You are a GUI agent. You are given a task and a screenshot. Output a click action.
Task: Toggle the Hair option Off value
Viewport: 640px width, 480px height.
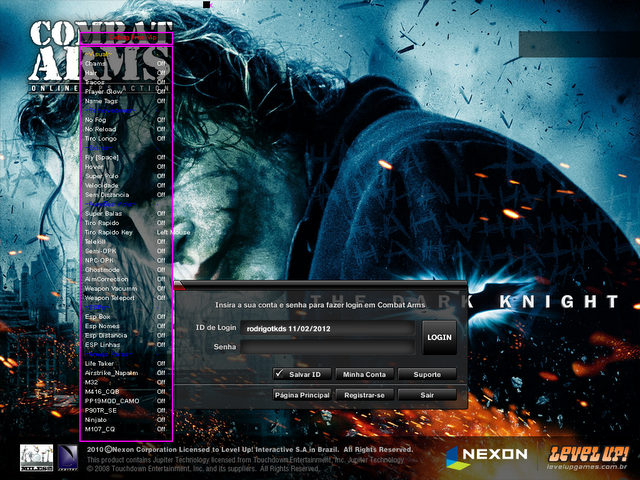point(161,73)
